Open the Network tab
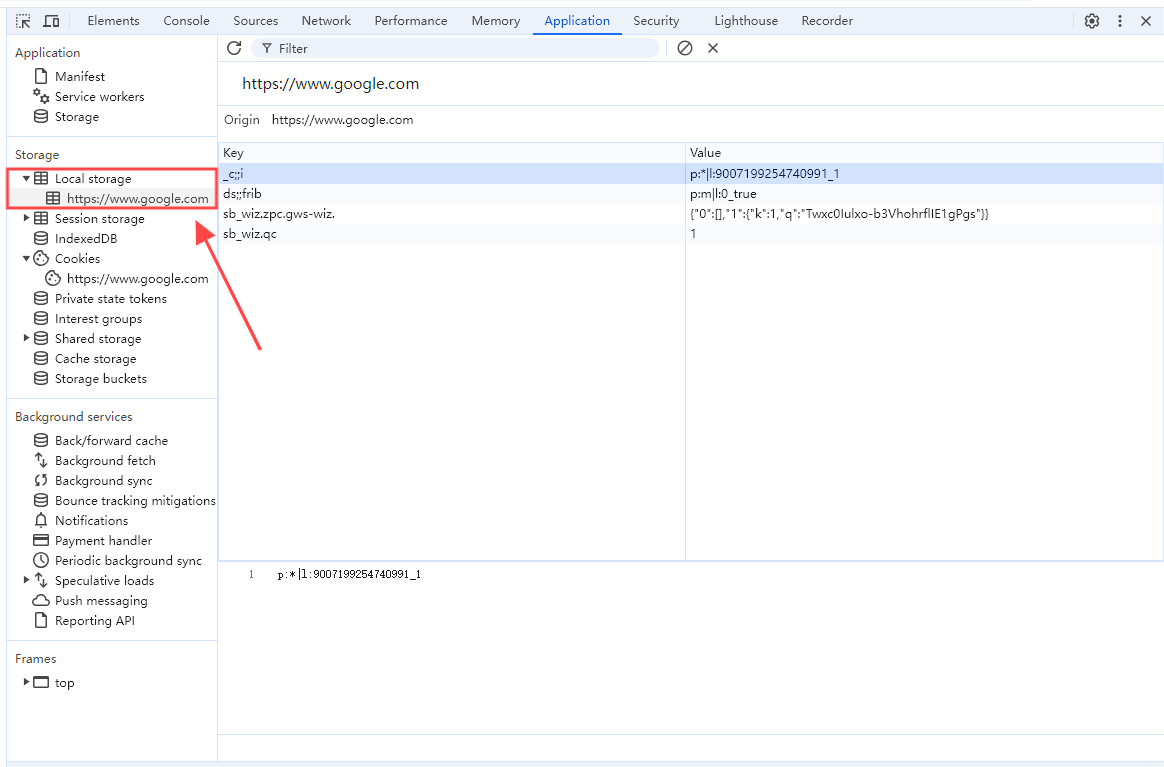 pos(326,21)
